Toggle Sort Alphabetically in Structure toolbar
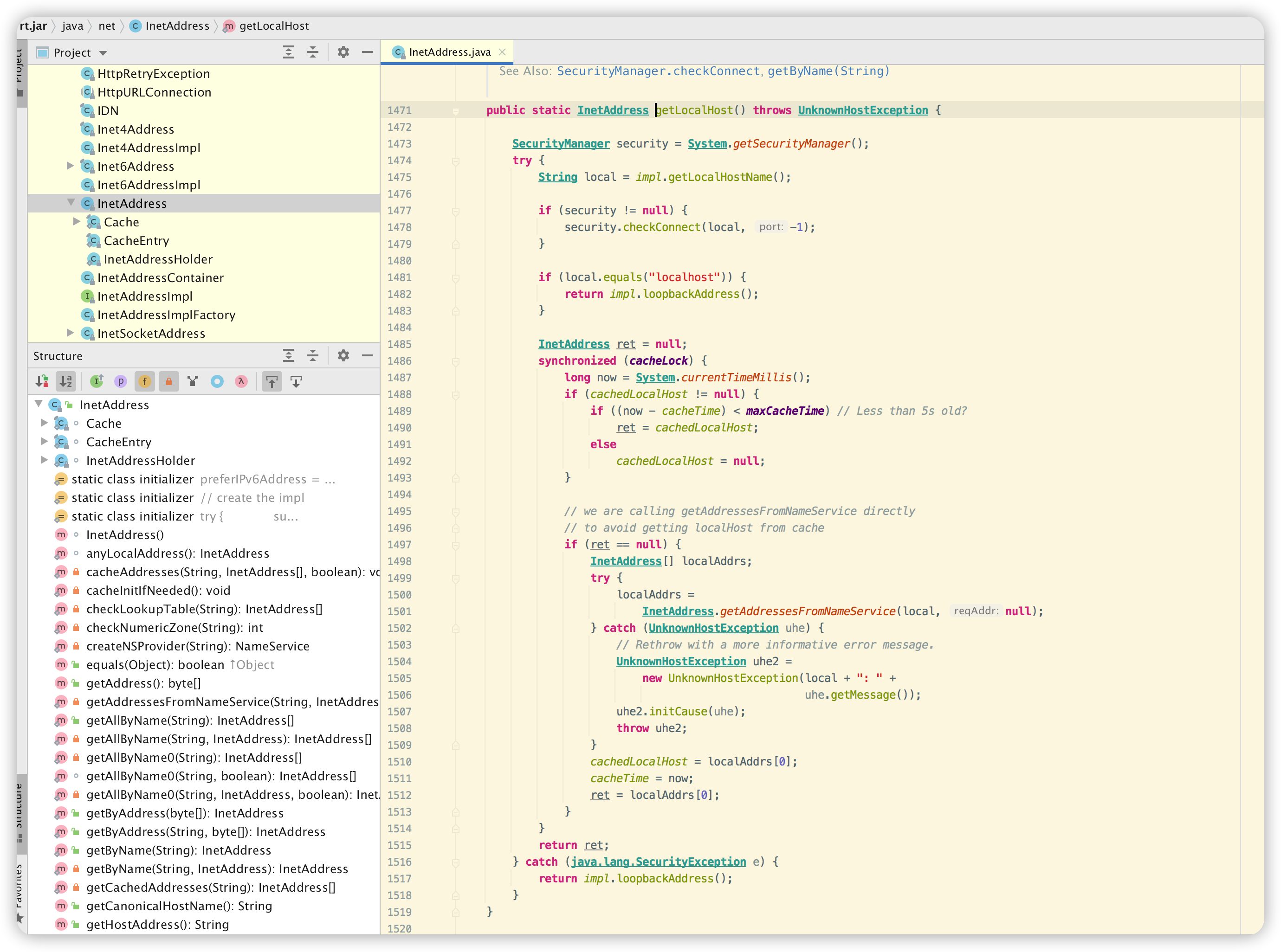 click(x=66, y=381)
